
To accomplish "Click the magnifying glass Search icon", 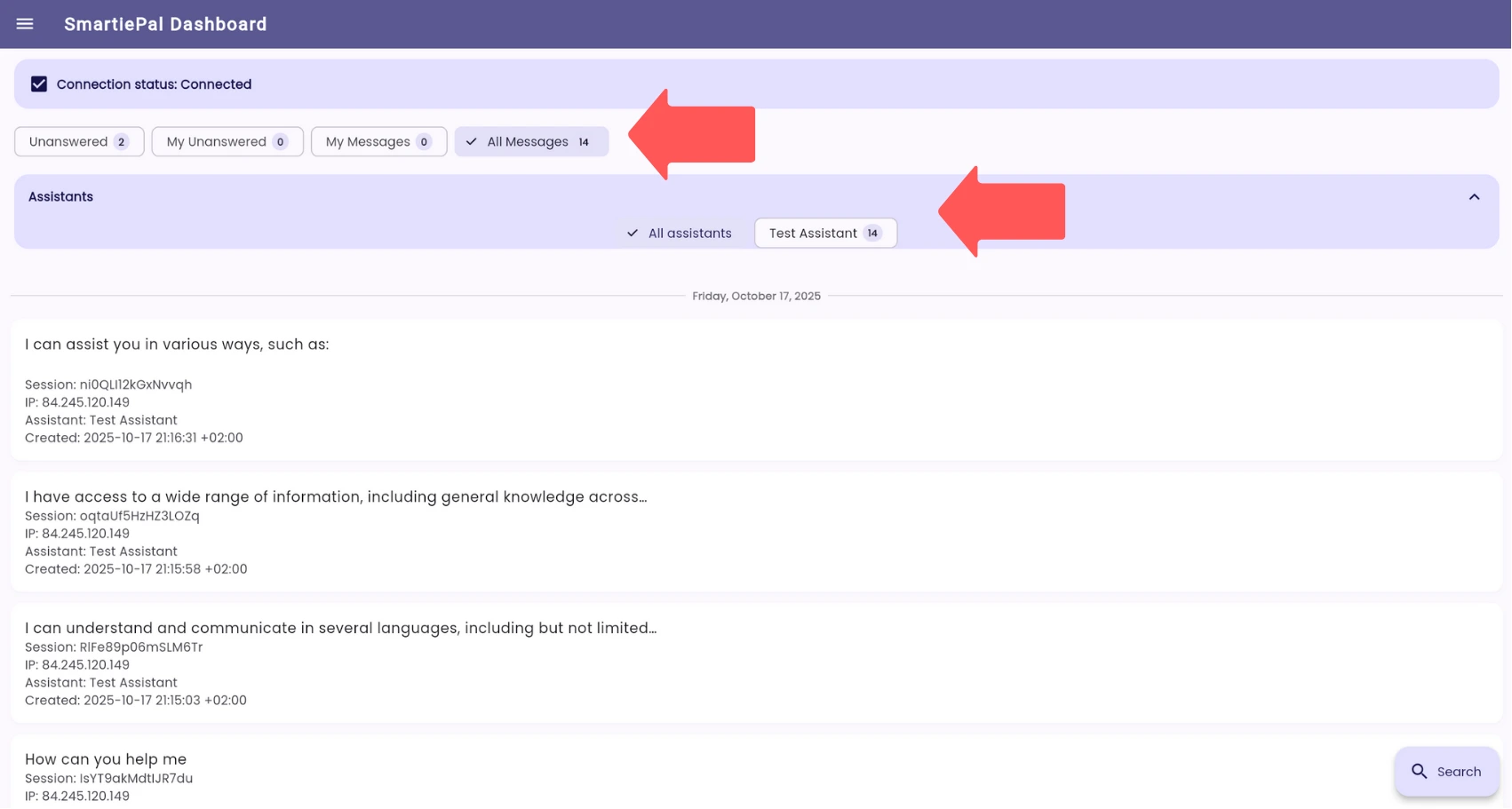I will [1419, 772].
